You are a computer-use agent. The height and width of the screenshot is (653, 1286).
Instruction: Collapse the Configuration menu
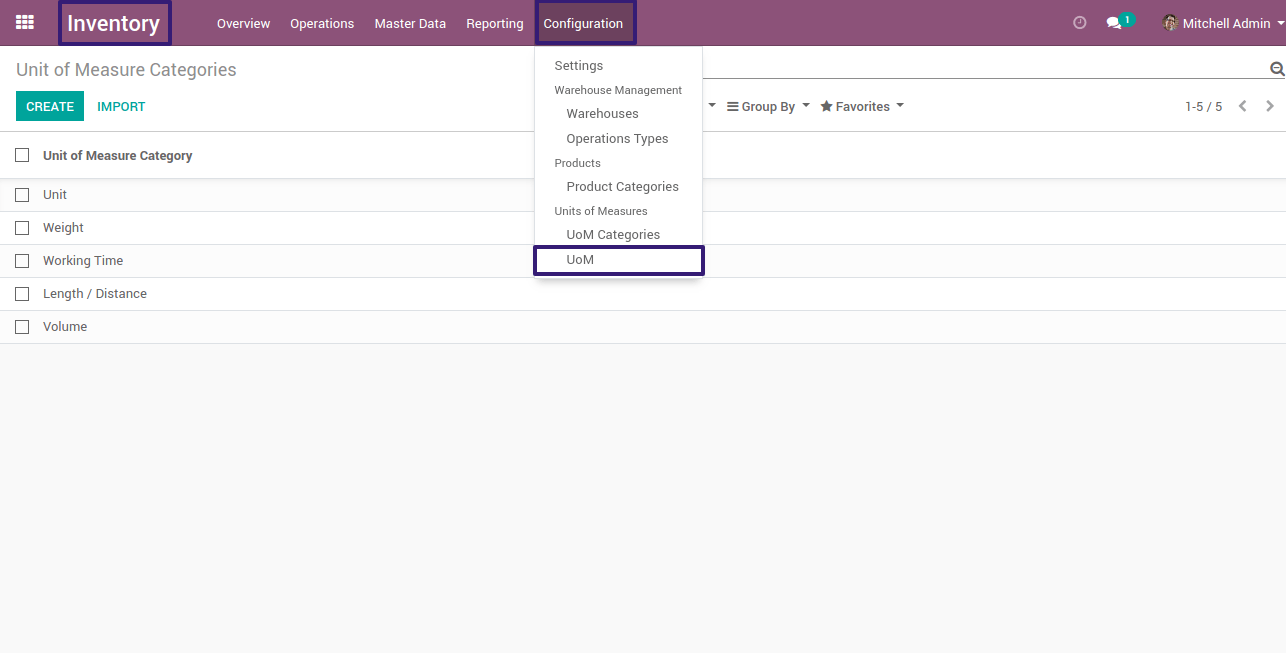coord(584,23)
